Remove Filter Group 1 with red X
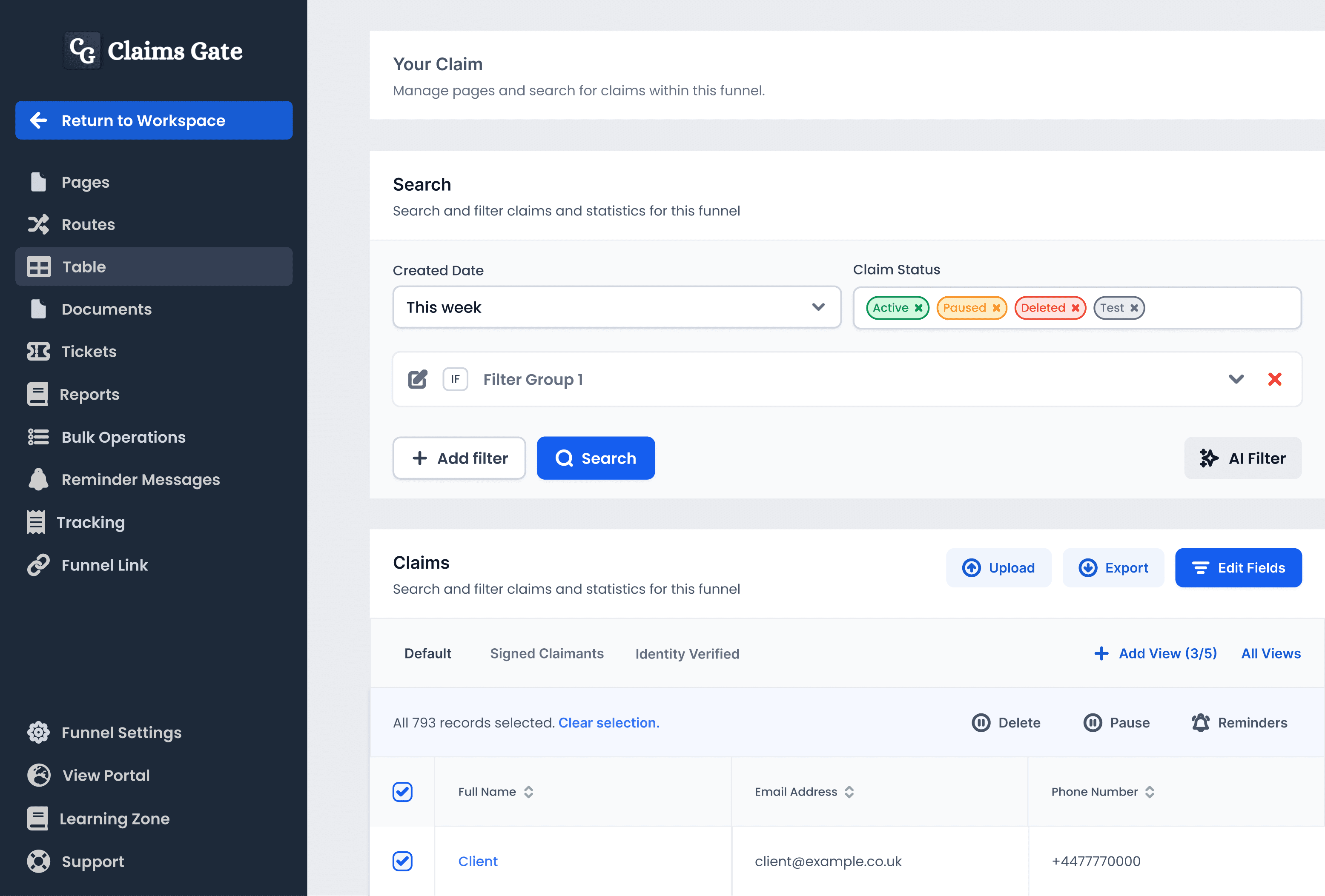Viewport: 1325px width, 896px height. point(1274,379)
